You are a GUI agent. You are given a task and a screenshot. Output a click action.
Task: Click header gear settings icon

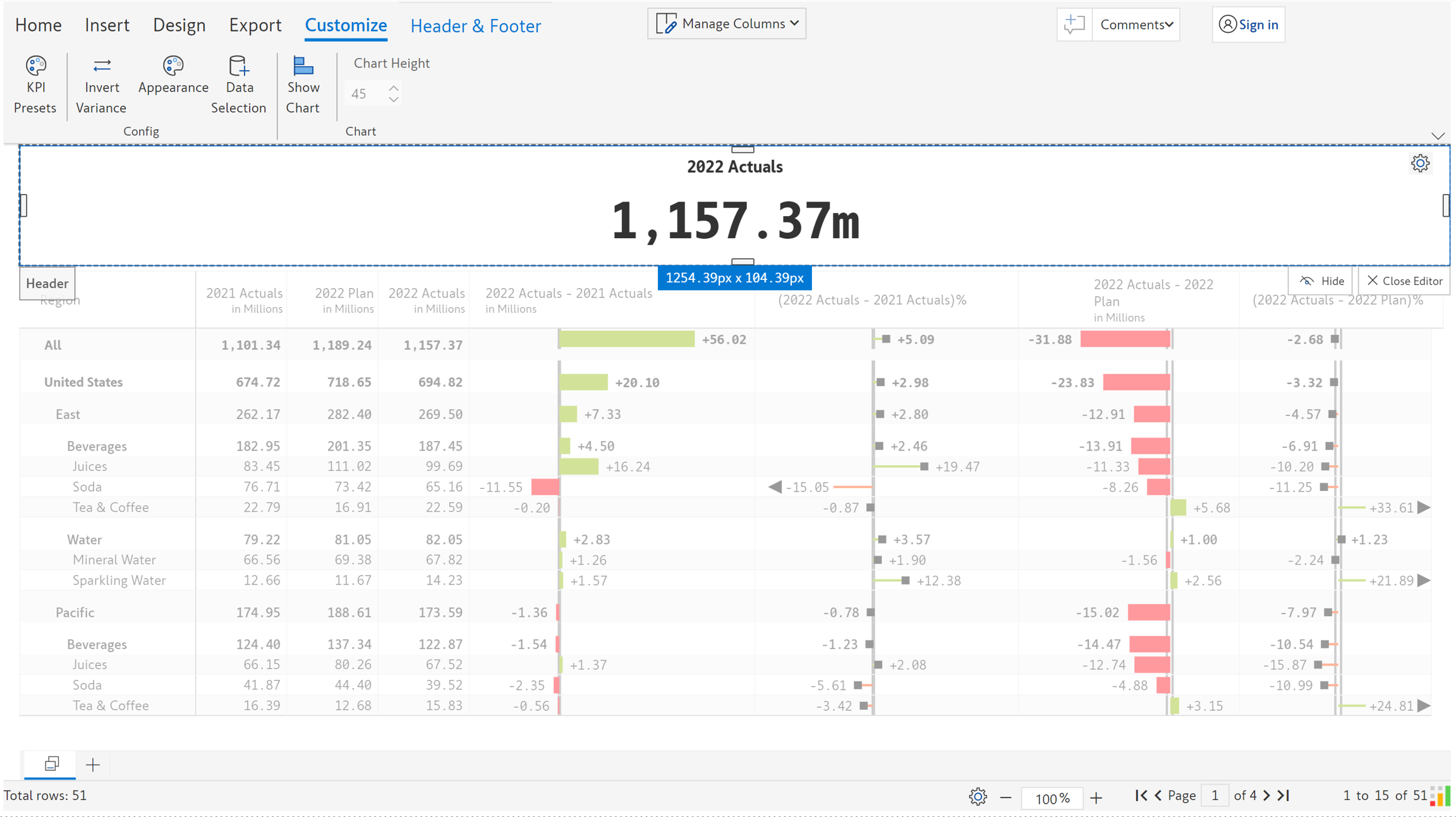click(1420, 164)
